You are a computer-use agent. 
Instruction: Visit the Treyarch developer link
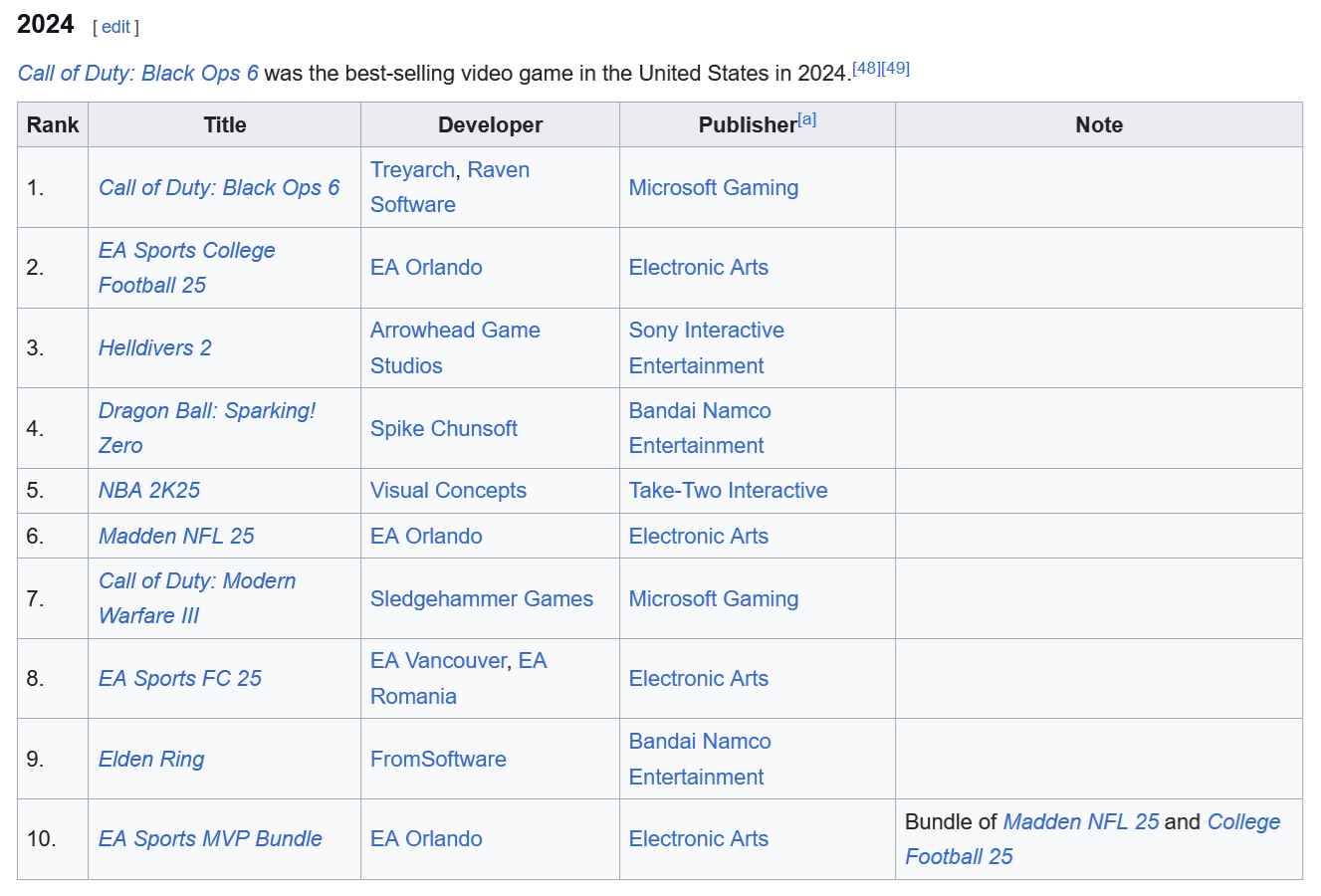click(412, 170)
